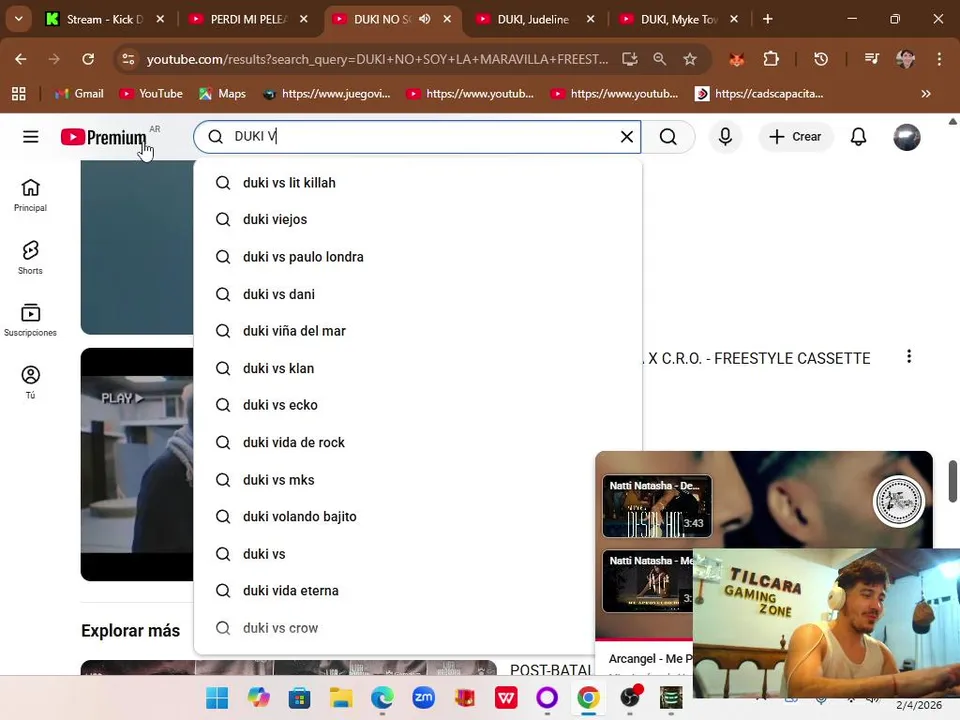960x720 pixels.
Task: Choose suggestion duki vs ecko
Action: 418,405
